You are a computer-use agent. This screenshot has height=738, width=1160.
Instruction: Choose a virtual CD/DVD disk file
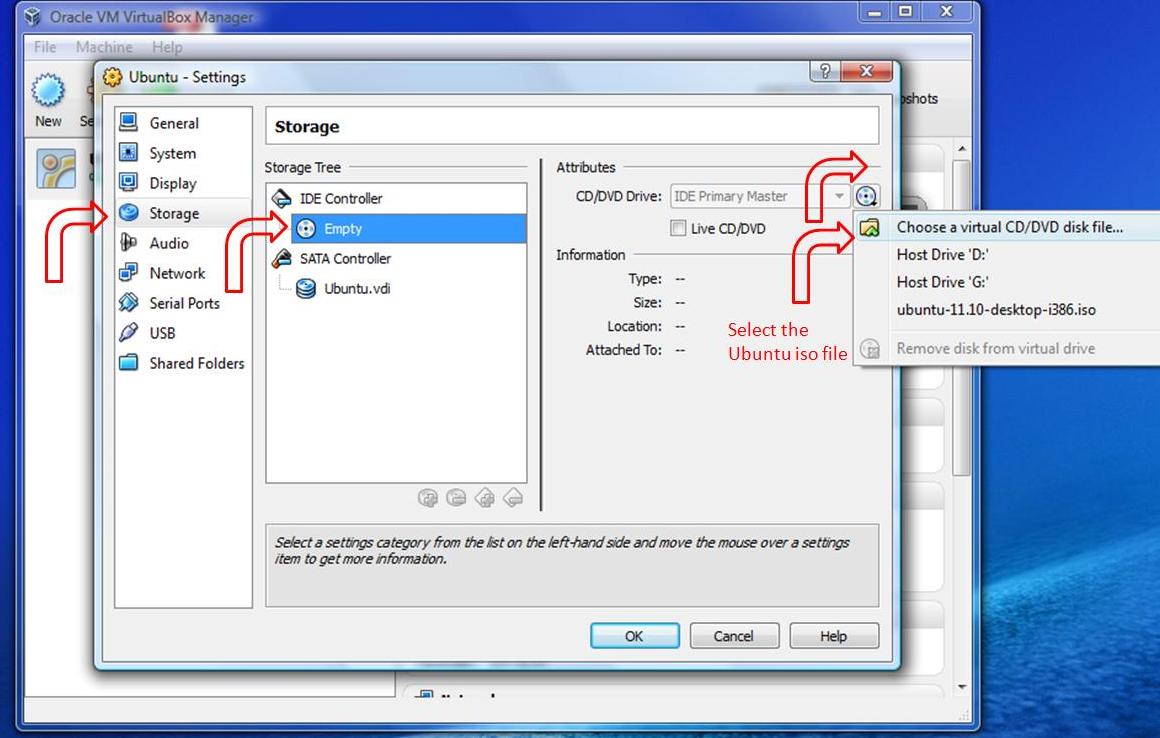point(1008,227)
